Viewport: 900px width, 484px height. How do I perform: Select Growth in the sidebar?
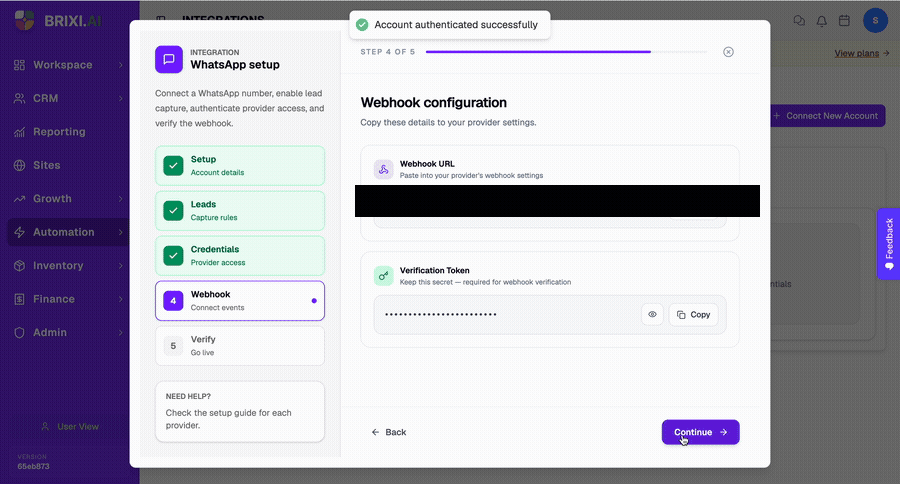pyautogui.click(x=52, y=199)
